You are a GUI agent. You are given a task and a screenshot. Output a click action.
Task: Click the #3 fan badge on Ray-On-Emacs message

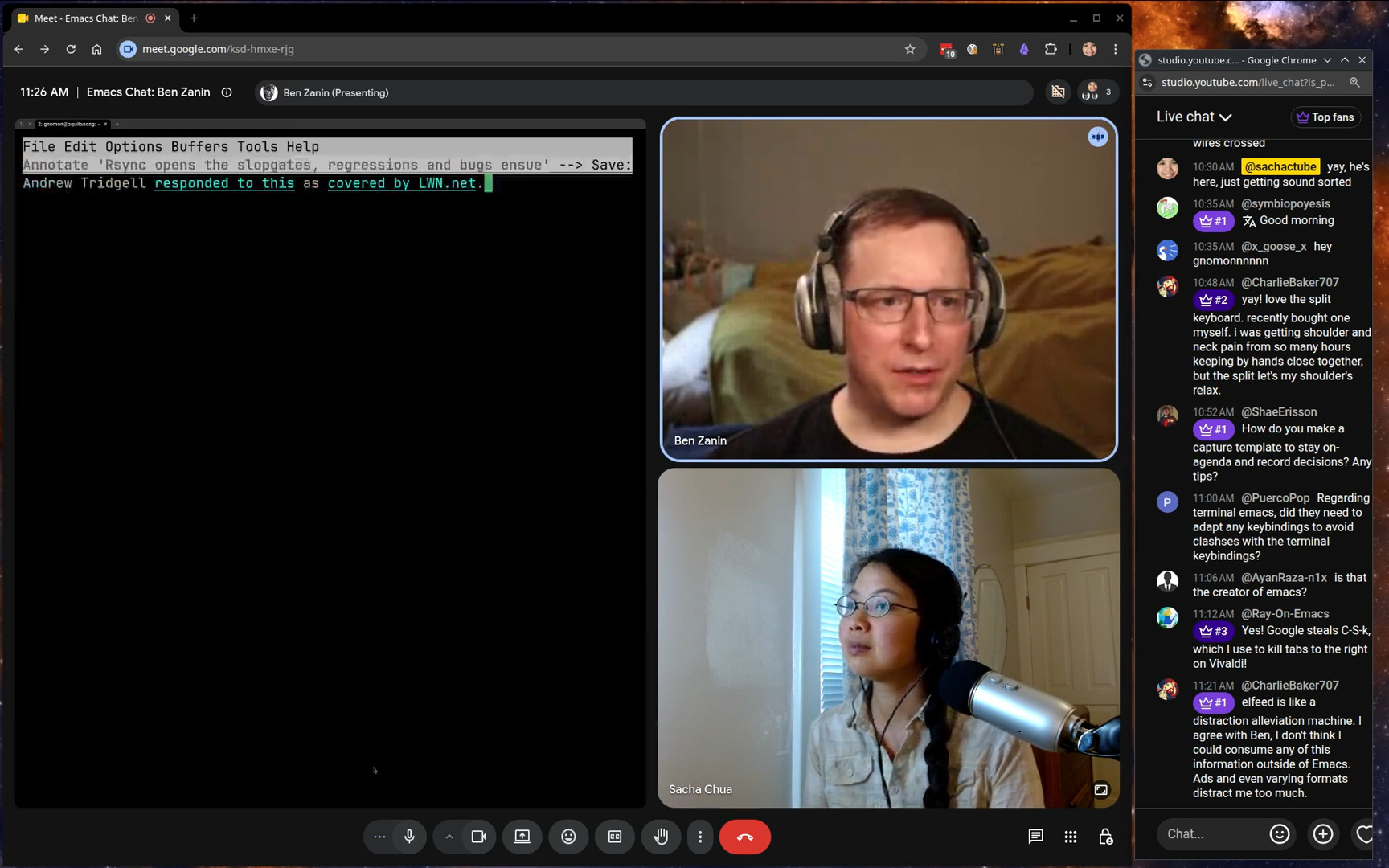click(1213, 631)
